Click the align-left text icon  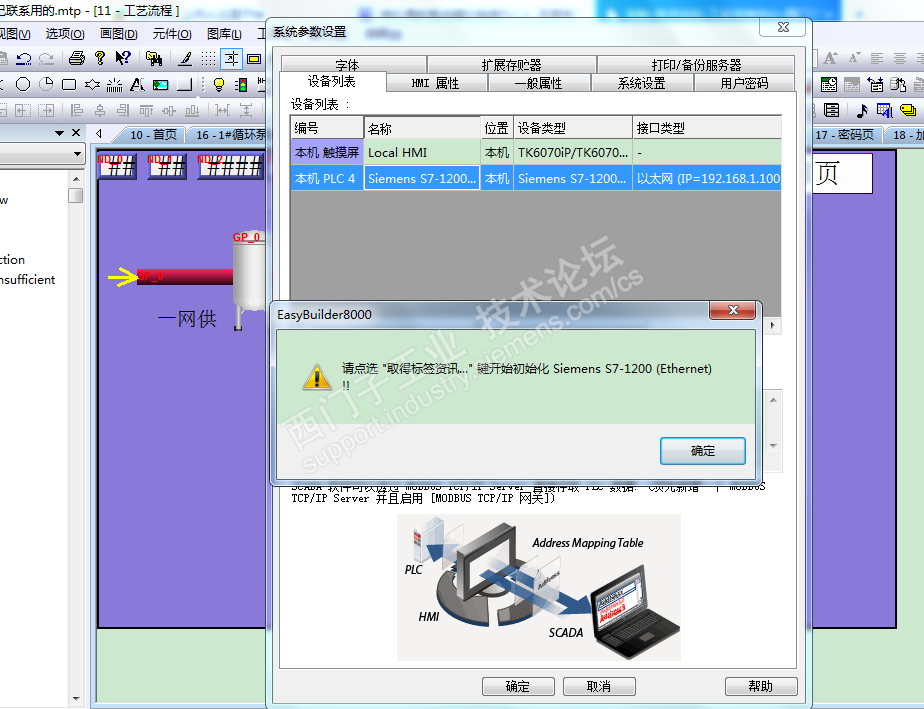[877, 58]
